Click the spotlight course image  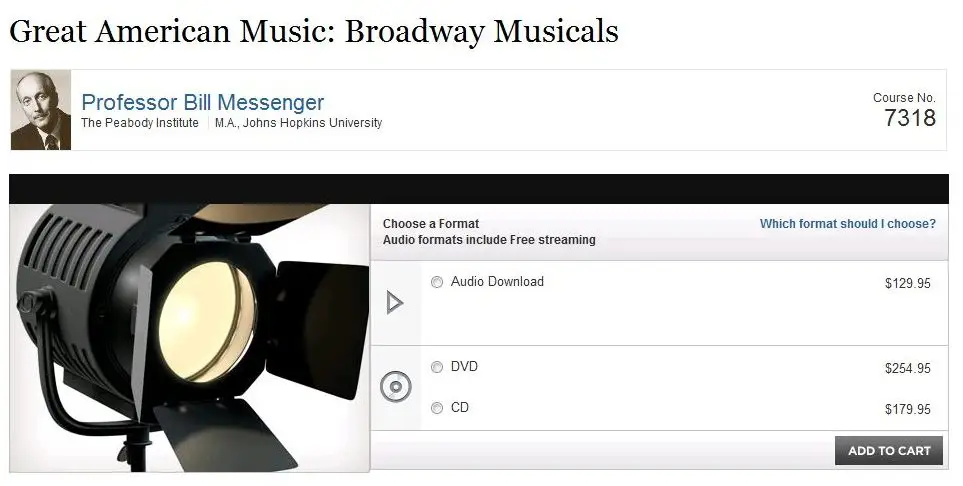(x=190, y=338)
